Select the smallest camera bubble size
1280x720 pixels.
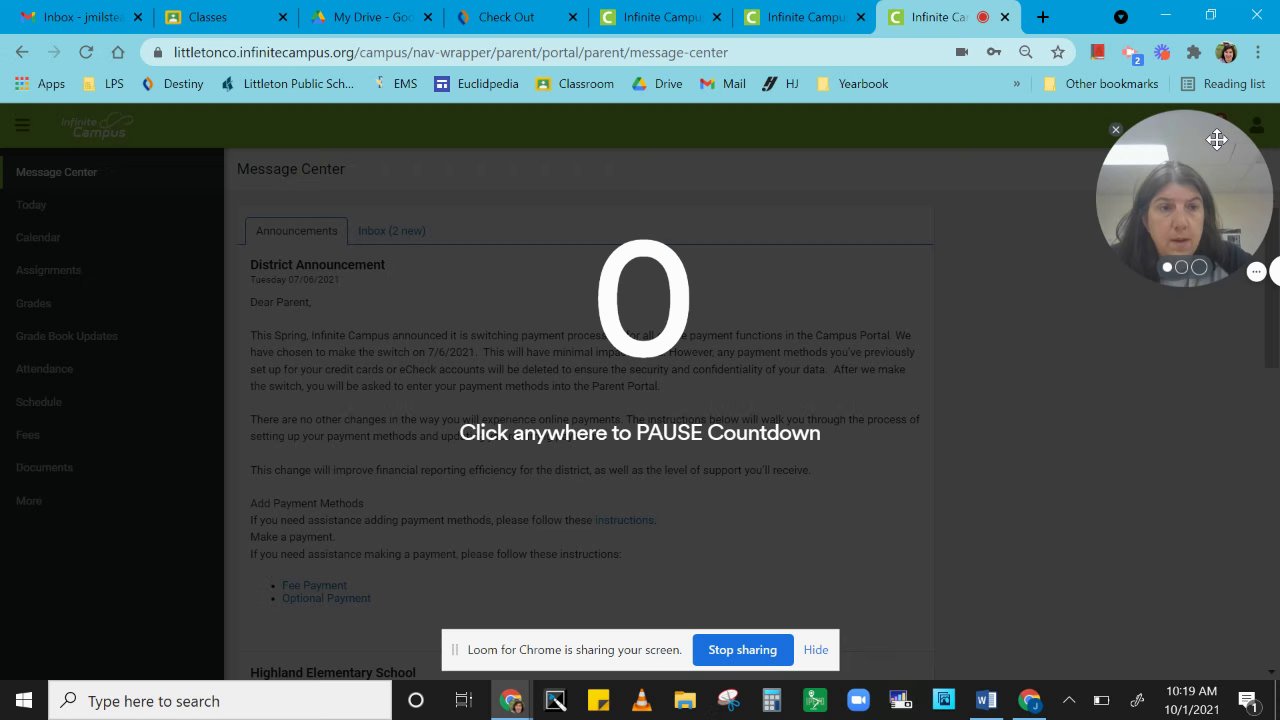tap(1167, 267)
